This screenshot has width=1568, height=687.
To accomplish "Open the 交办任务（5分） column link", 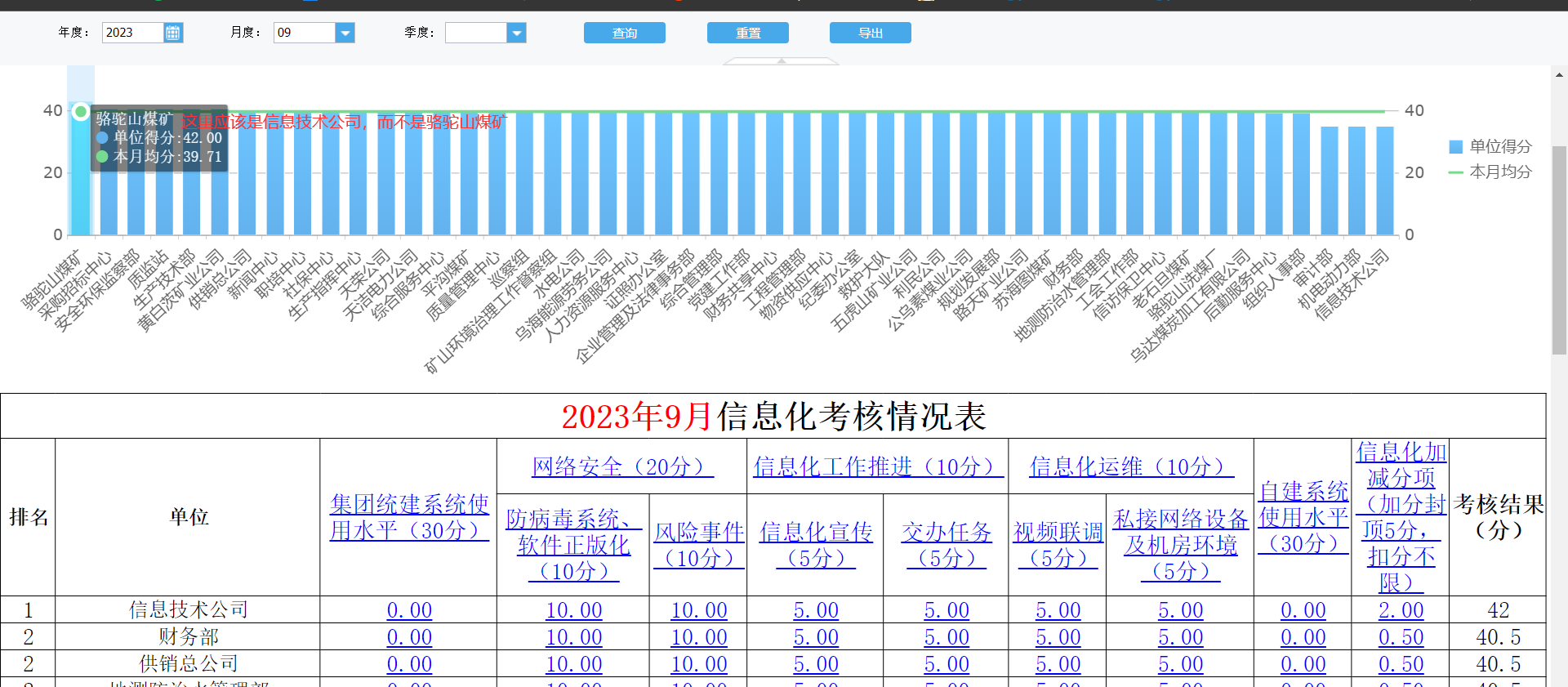I will pos(947,545).
